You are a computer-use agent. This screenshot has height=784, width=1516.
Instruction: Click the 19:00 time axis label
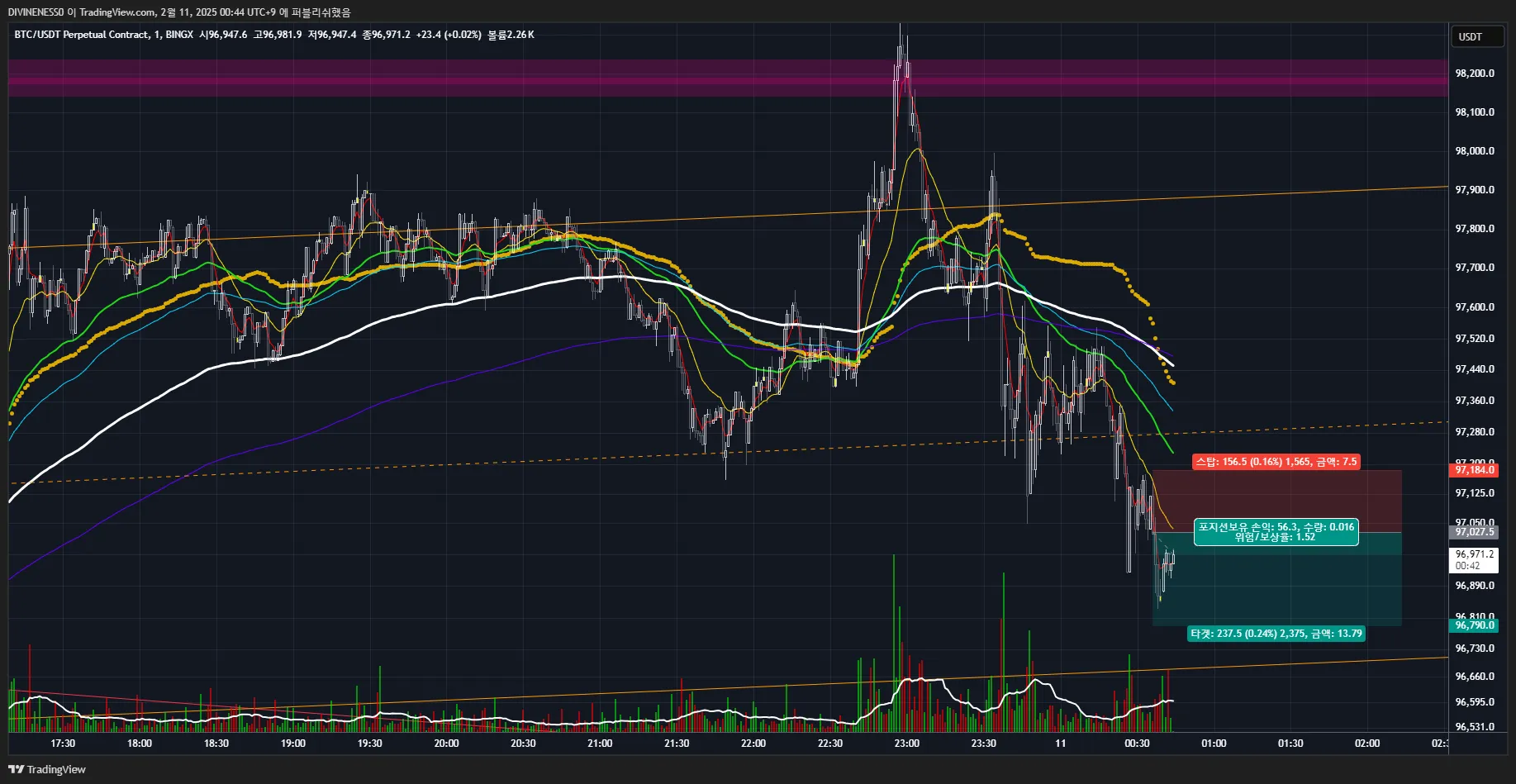click(293, 744)
